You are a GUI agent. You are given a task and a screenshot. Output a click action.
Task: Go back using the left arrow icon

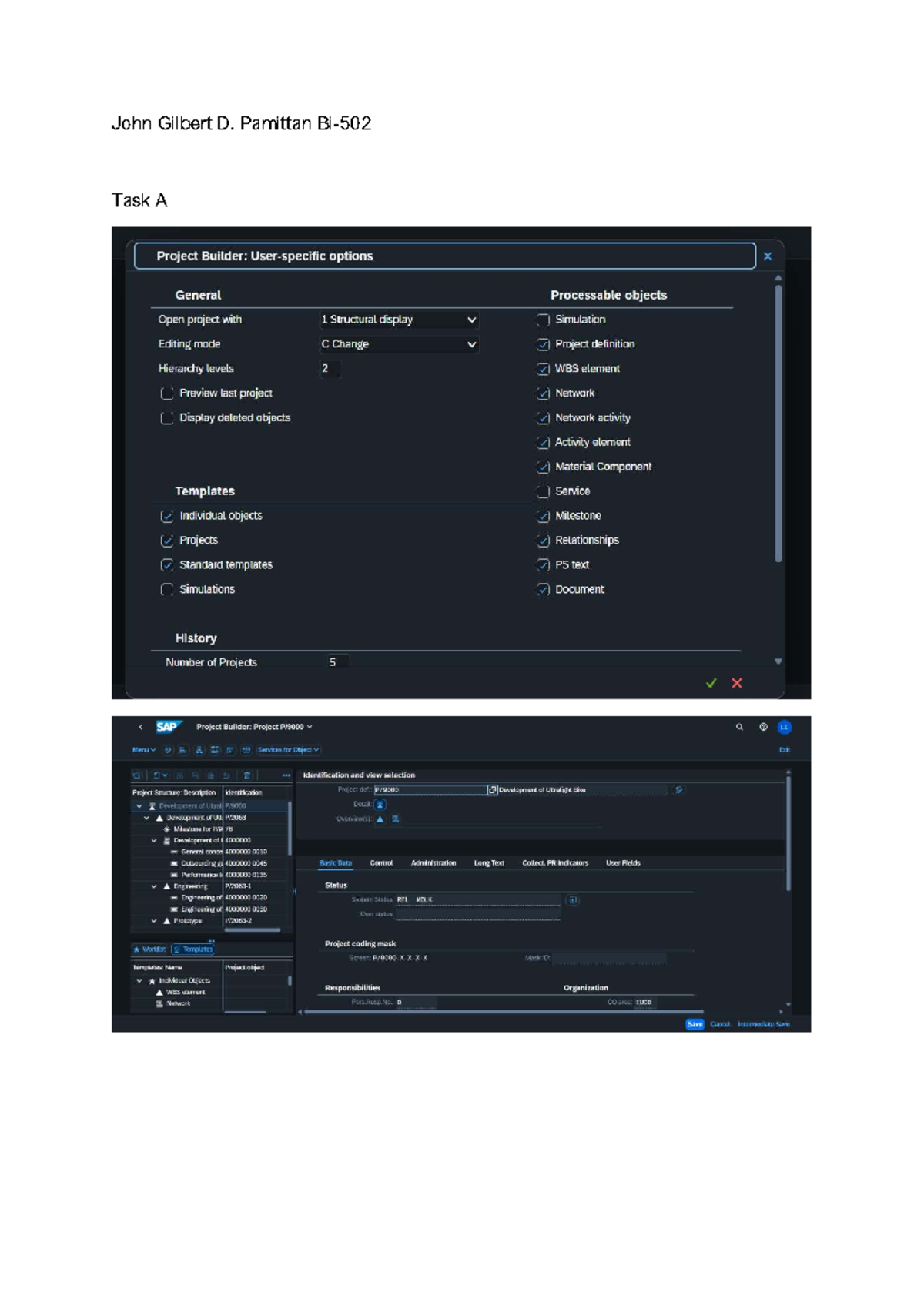[141, 727]
